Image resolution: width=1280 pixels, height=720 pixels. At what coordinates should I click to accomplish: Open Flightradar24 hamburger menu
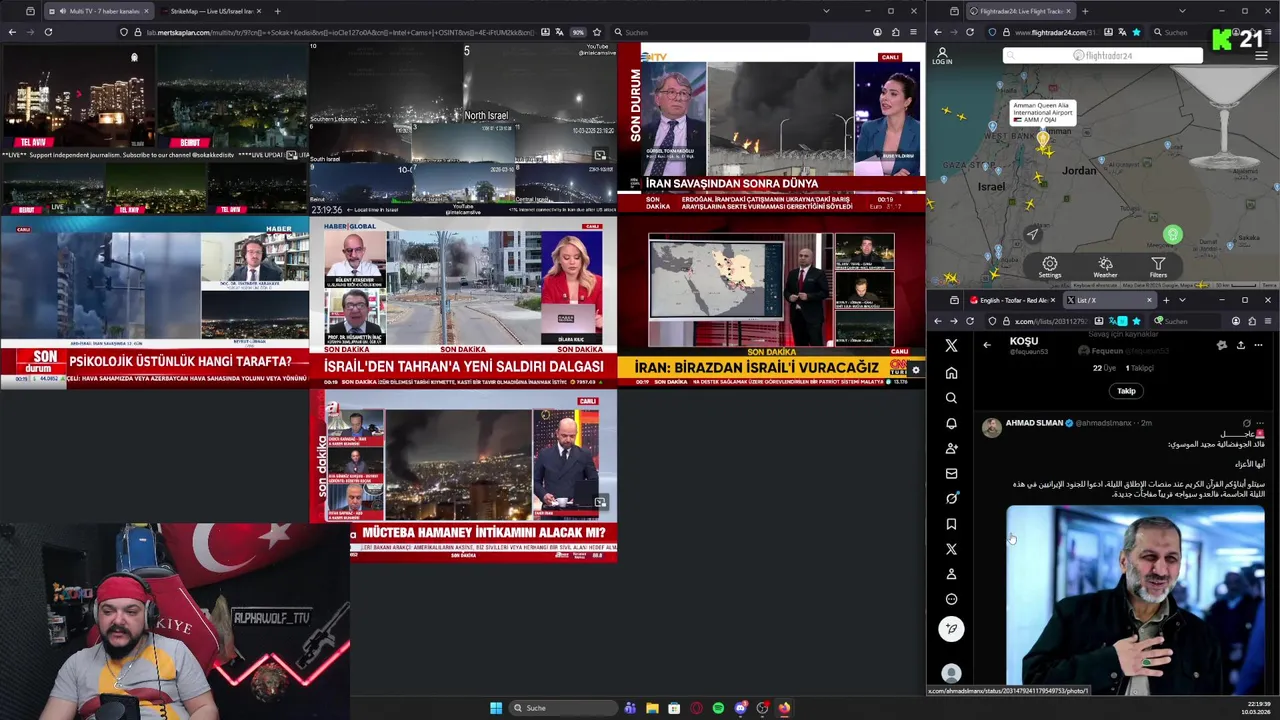[x=1261, y=56]
